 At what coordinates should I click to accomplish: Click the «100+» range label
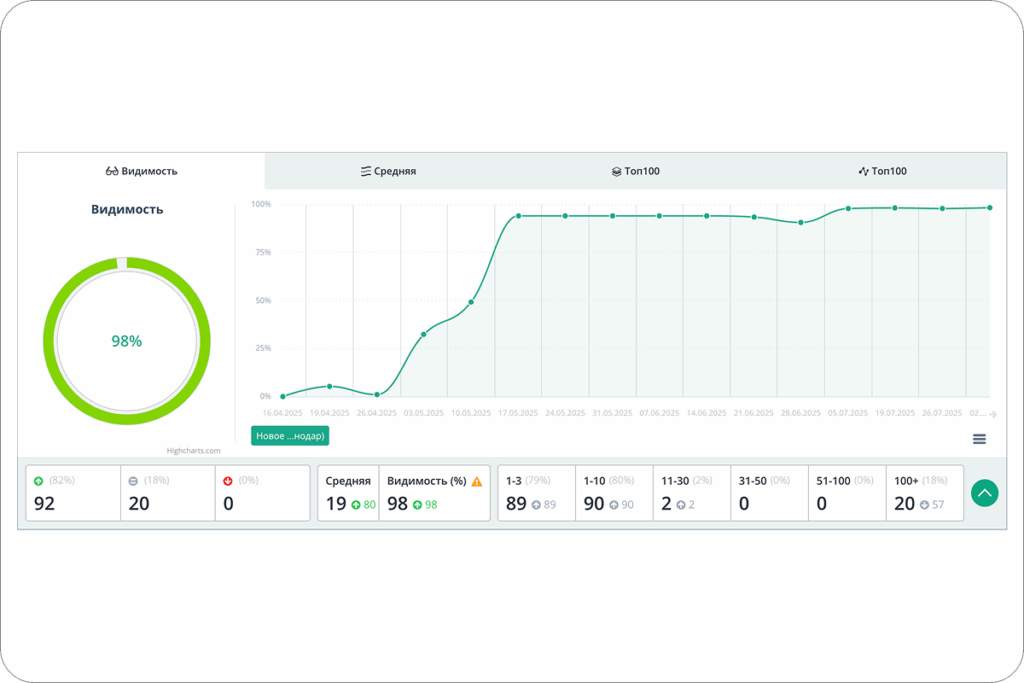tap(906, 481)
